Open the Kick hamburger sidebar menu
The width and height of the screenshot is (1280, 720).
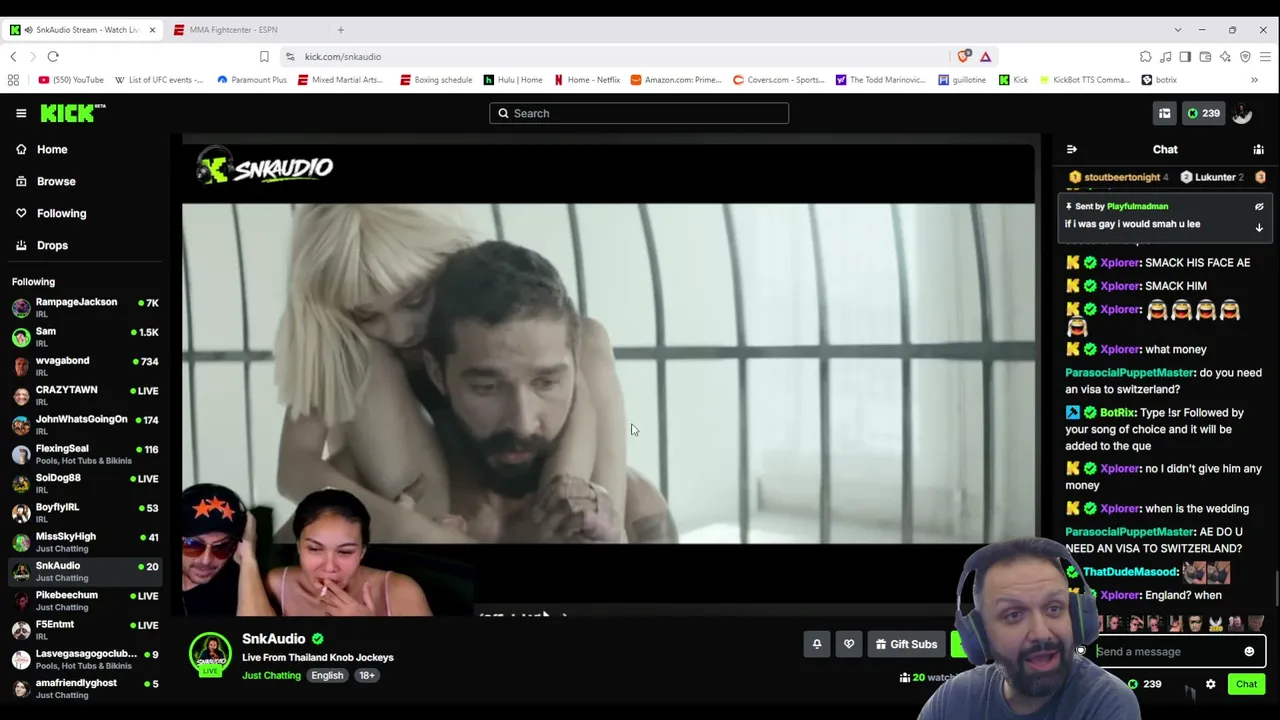[21, 113]
